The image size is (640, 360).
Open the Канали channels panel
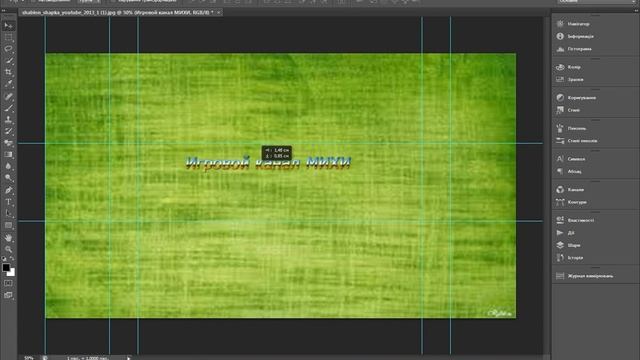pyautogui.click(x=571, y=190)
